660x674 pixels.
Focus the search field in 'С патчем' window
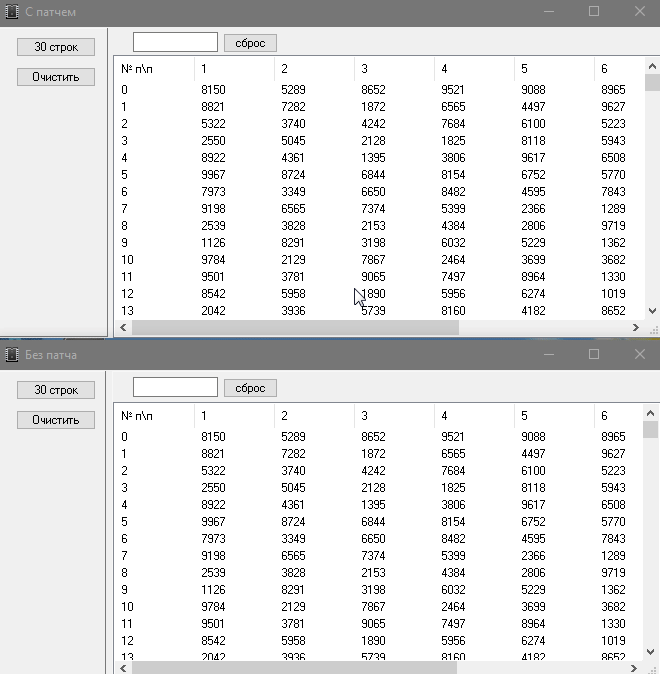[x=175, y=42]
